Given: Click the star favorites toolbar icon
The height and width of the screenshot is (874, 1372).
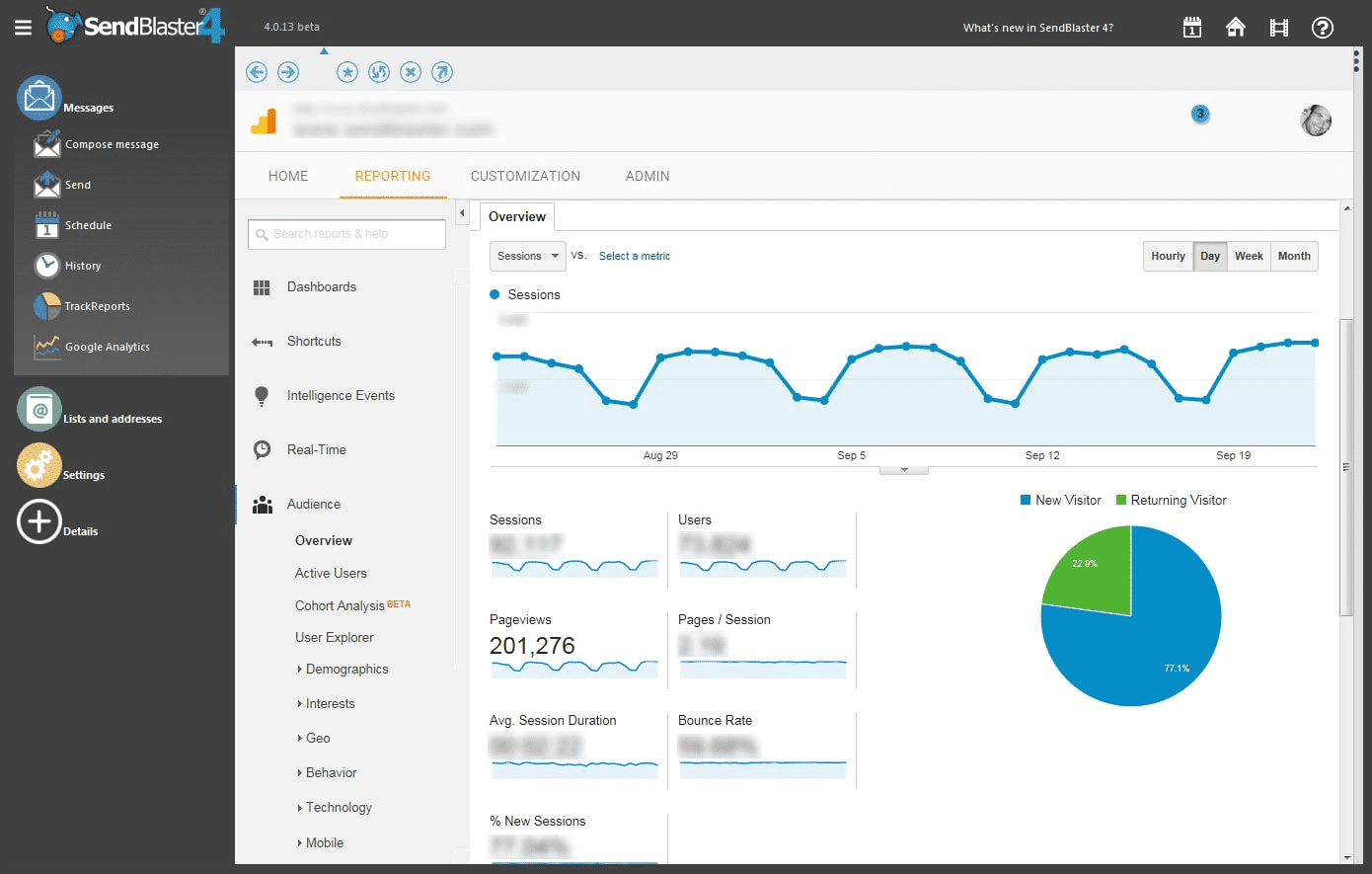Looking at the screenshot, I should [x=347, y=71].
